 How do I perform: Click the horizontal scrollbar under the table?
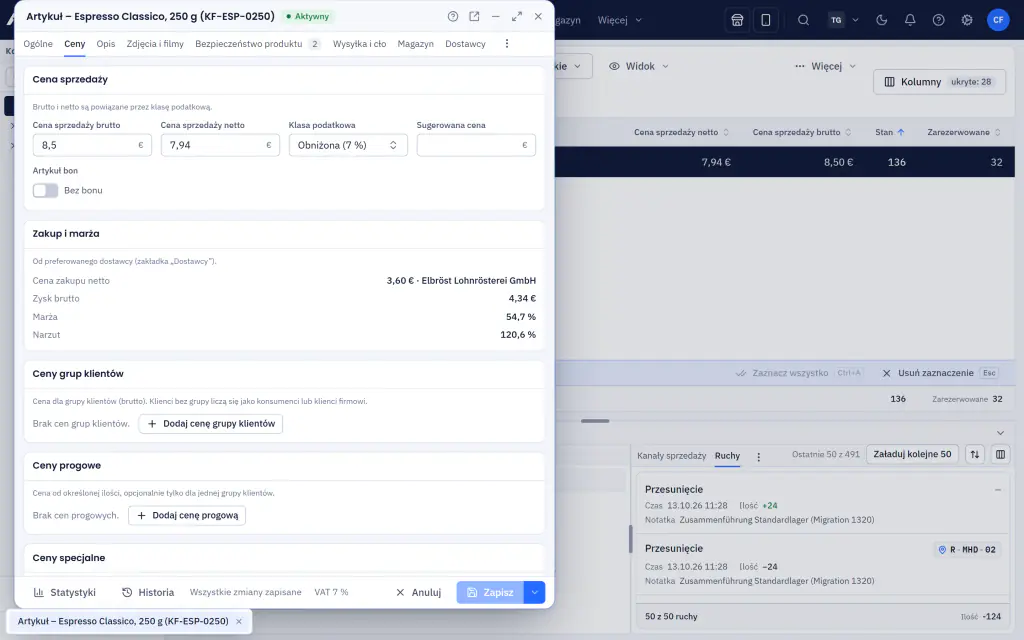[595, 421]
